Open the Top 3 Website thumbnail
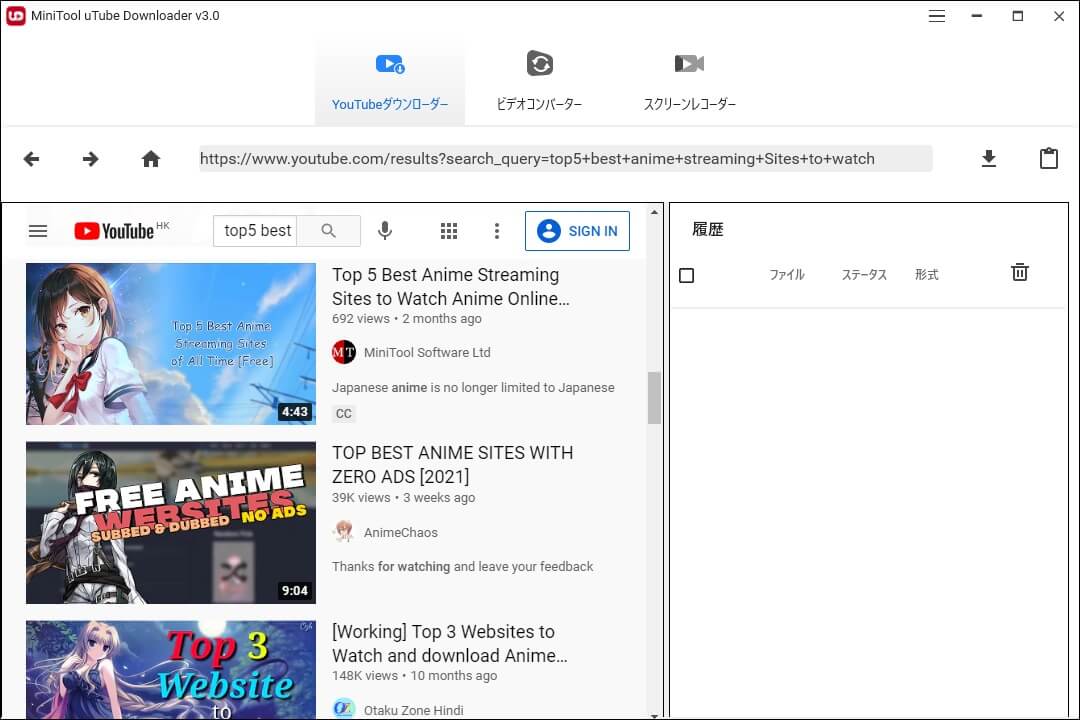 (x=171, y=669)
